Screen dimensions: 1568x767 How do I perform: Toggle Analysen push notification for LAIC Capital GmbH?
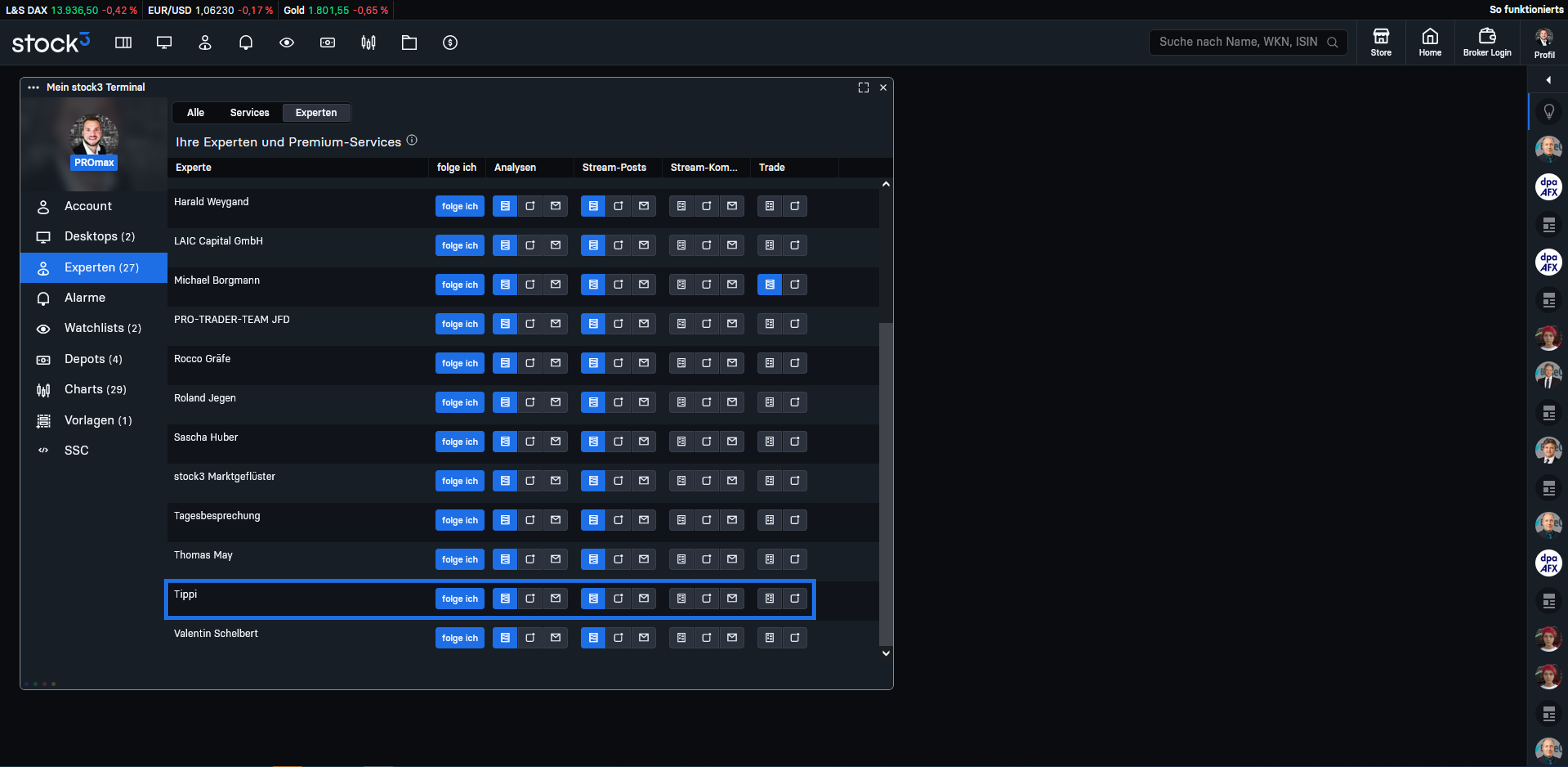[x=530, y=245]
